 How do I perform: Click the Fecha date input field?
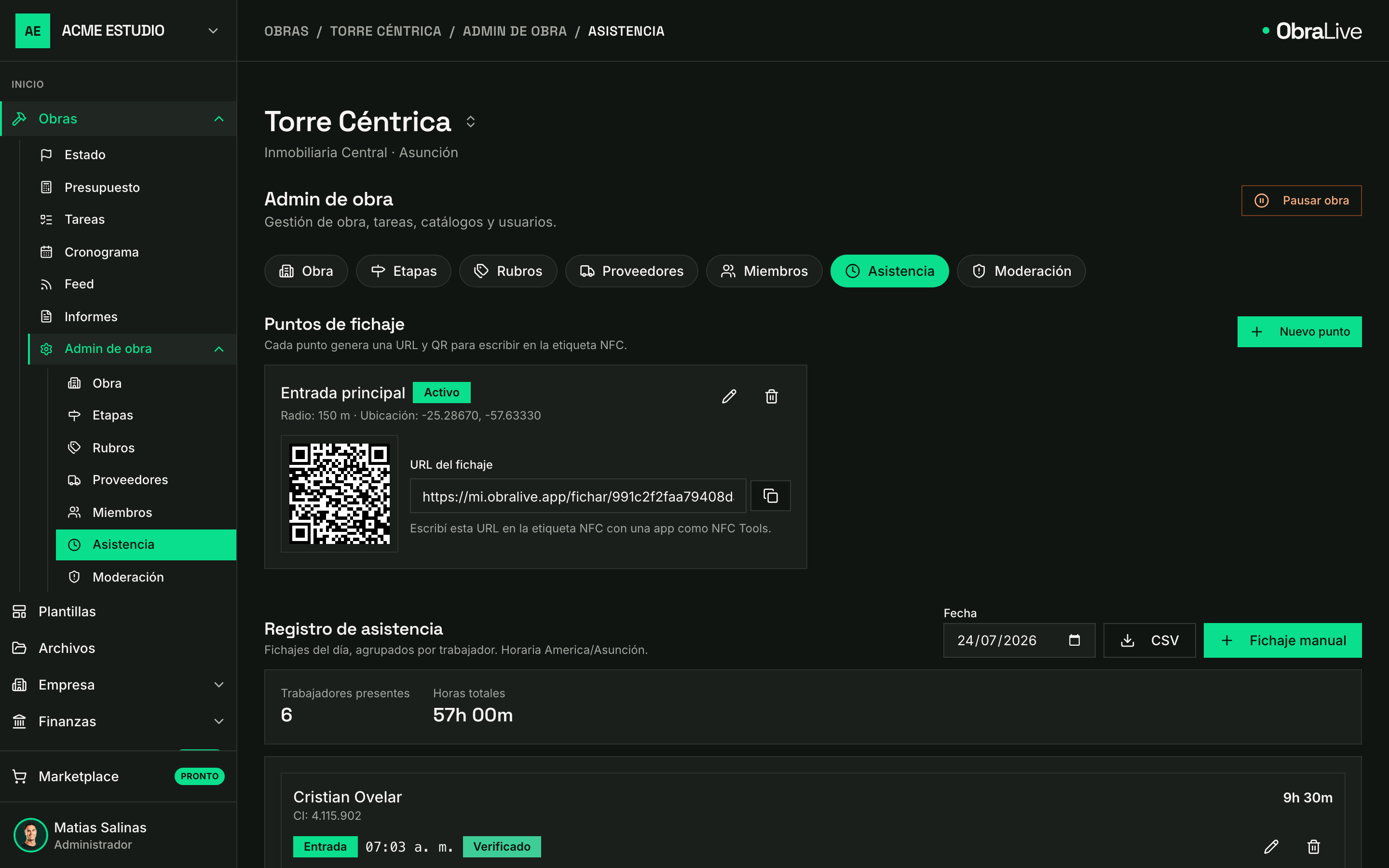tap(1019, 640)
